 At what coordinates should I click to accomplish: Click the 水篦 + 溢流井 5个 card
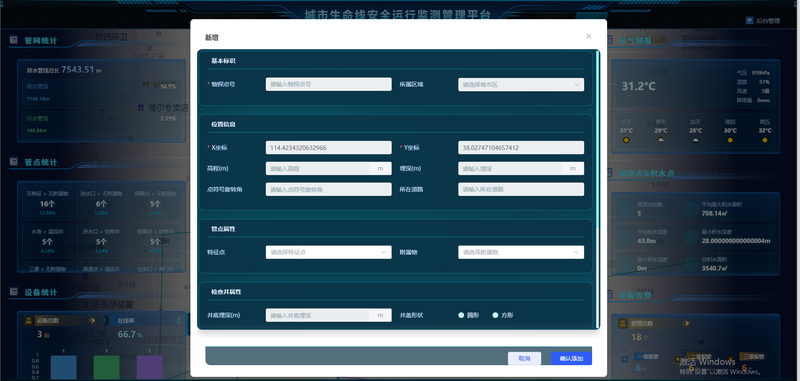pyautogui.click(x=47, y=241)
